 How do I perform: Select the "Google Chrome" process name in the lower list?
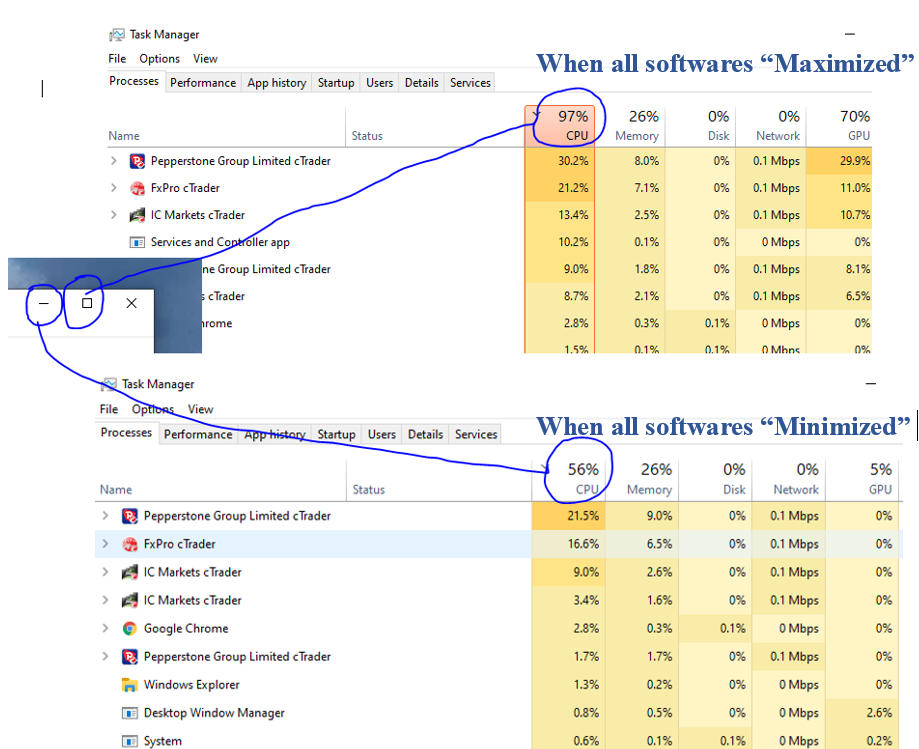186,629
